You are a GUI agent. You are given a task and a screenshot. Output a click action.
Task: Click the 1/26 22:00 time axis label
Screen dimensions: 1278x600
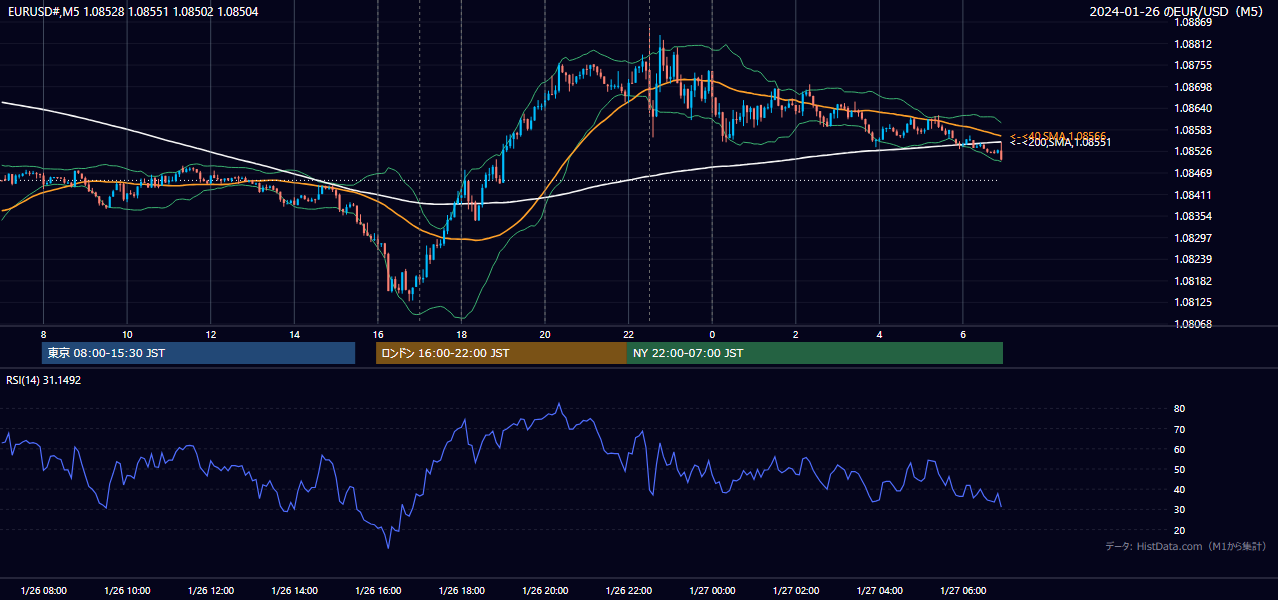[x=628, y=591]
